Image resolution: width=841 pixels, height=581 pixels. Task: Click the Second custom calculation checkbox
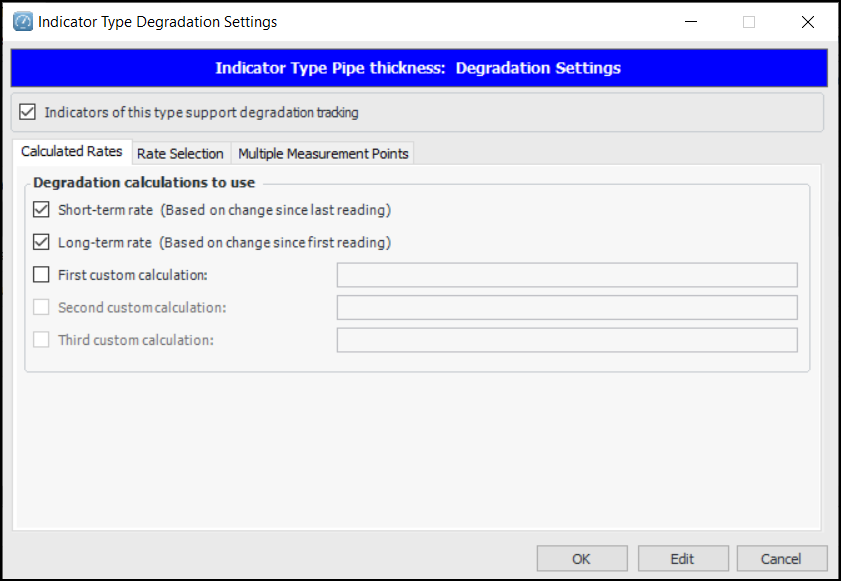41,307
